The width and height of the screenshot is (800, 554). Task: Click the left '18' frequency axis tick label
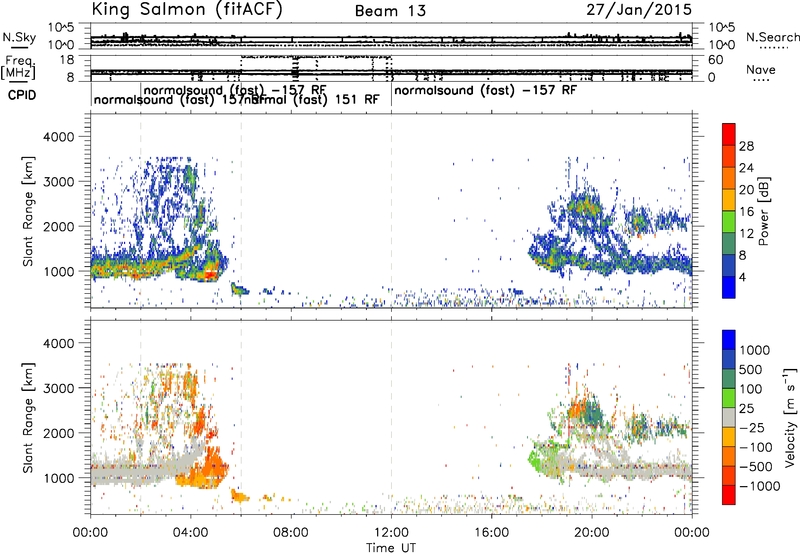click(x=67, y=60)
